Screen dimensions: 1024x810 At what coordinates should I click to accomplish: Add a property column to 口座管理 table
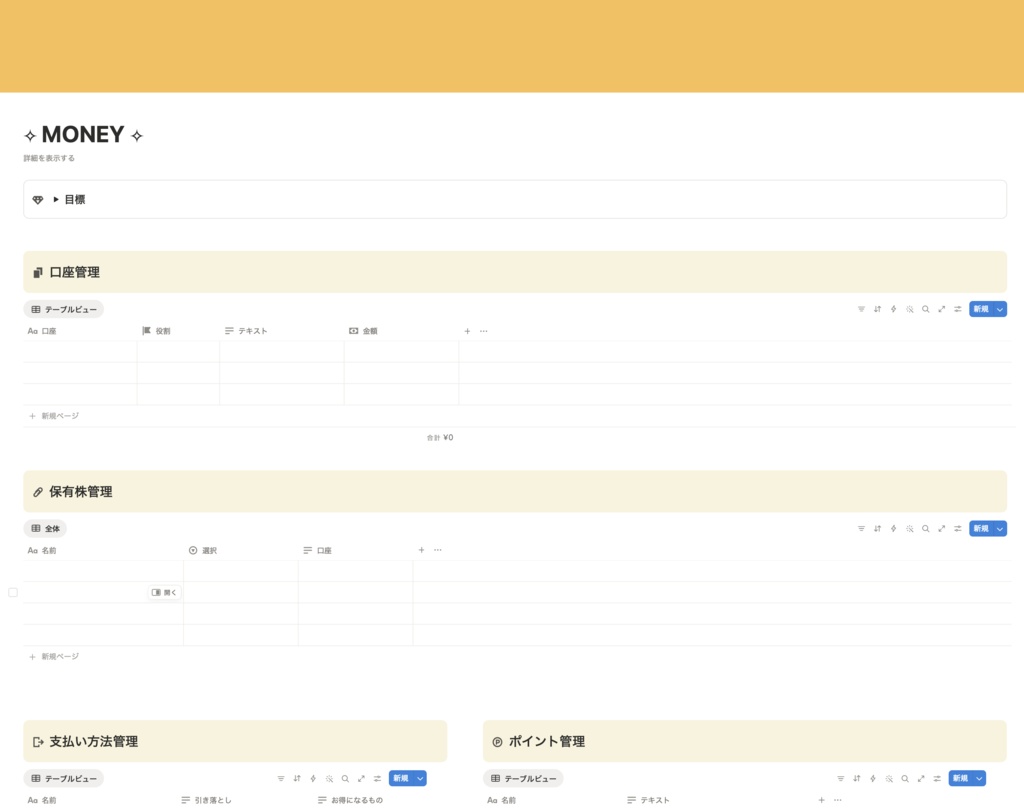click(467, 331)
